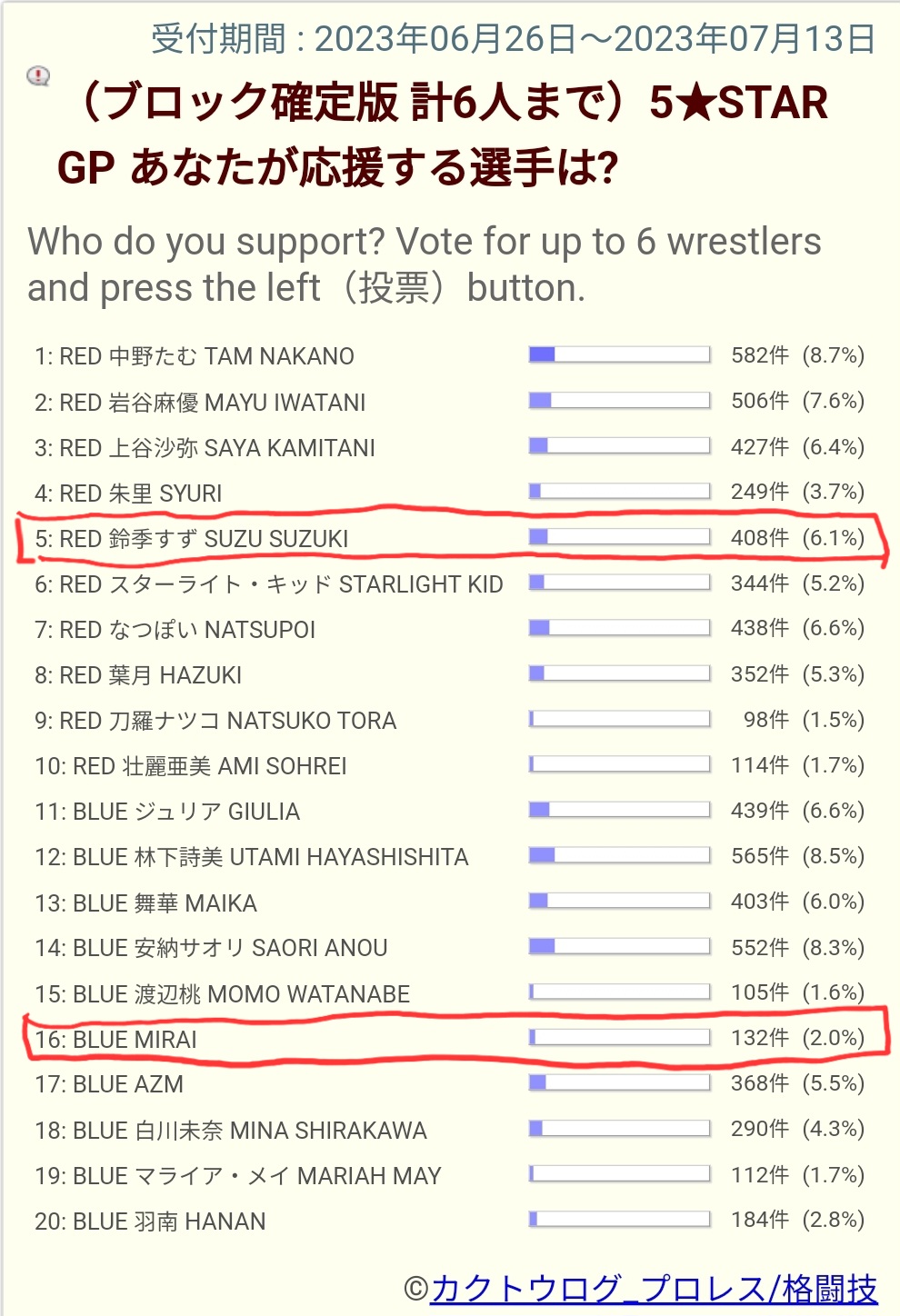Viewport: 900px width, 1316px height.
Task: Select the TAM NAKANO poll option
Action: (195, 356)
